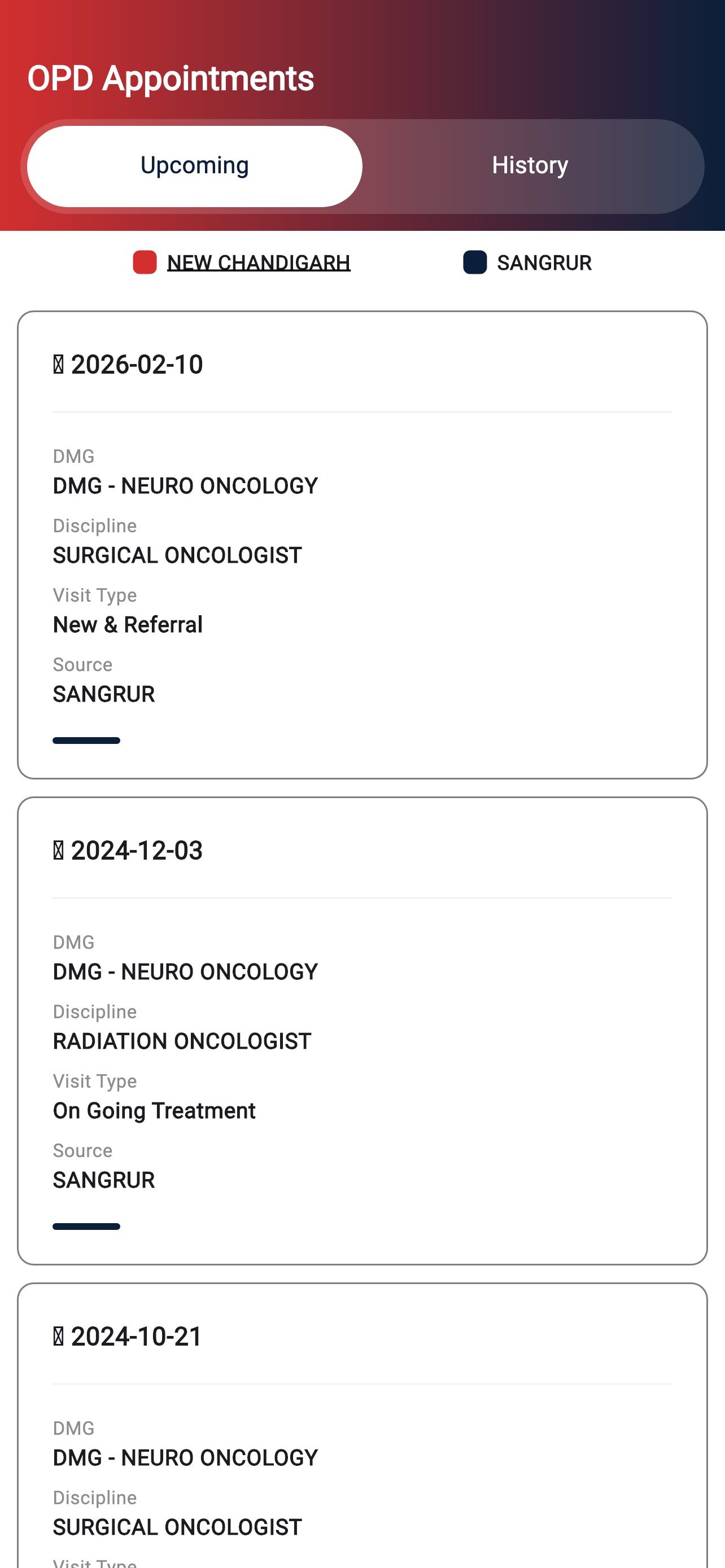Click the navy Sangrur swatch
Screen dimensions: 725x1568
475,262
